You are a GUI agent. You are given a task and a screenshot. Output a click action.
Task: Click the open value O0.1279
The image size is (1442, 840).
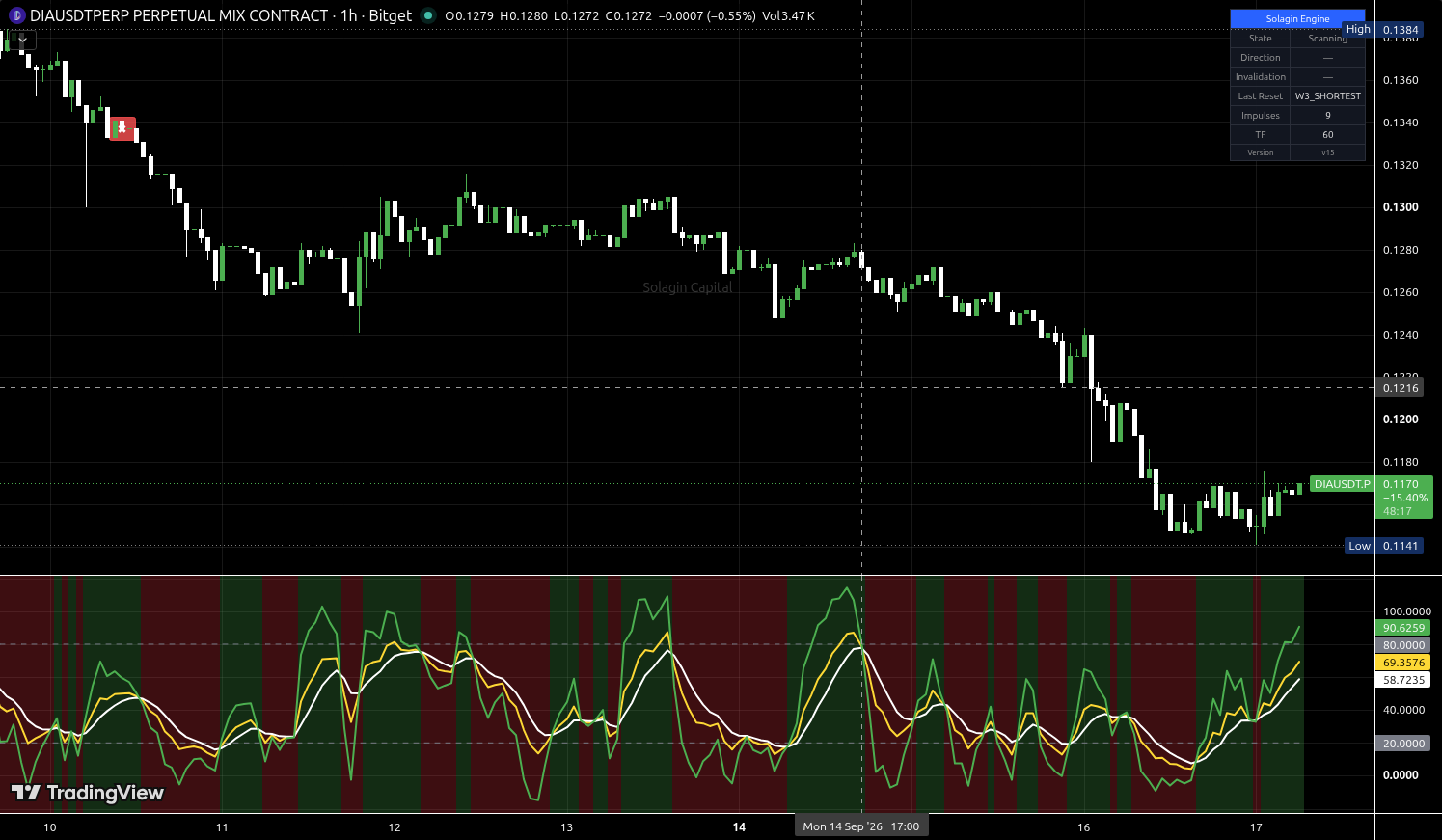click(x=469, y=16)
